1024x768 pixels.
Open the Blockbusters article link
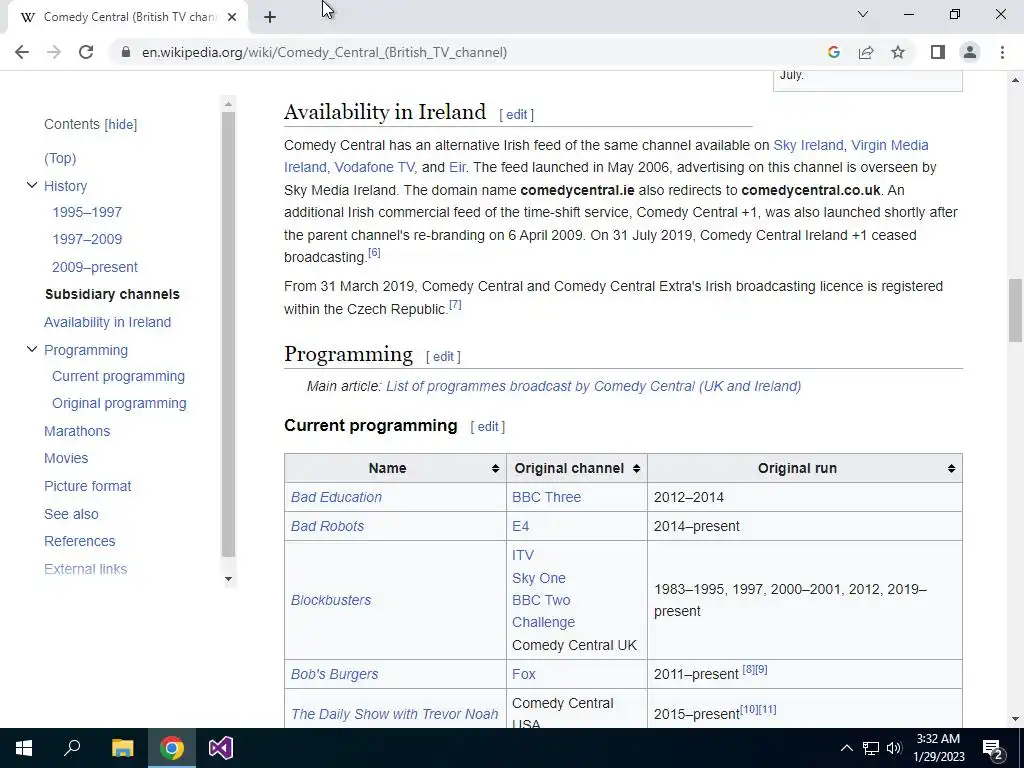click(330, 600)
